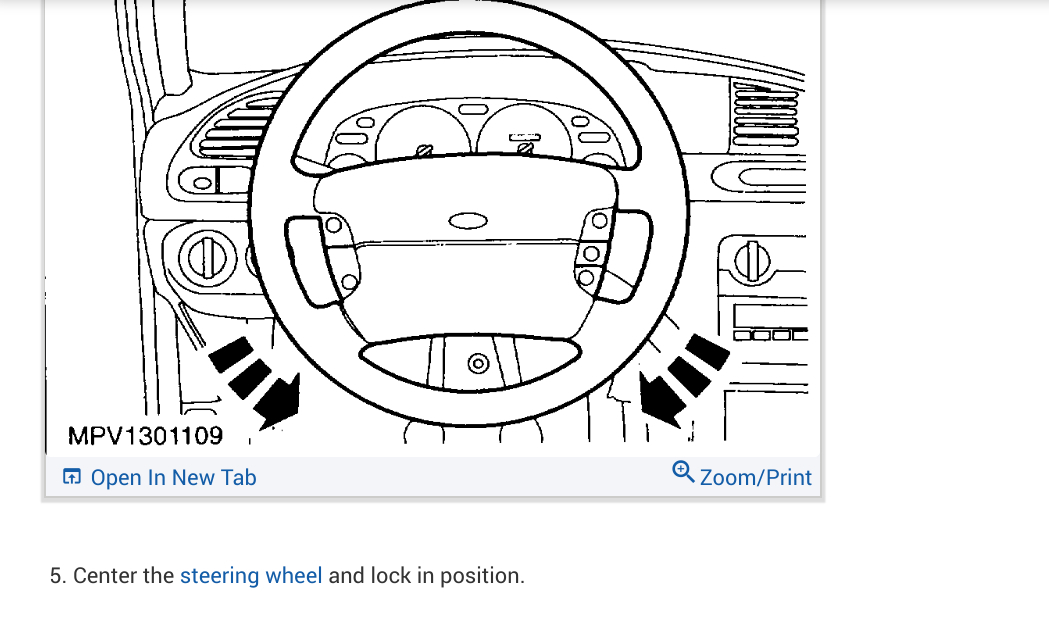Click the right round dashboard knob
This screenshot has width=1049, height=619.
pyautogui.click(x=752, y=261)
